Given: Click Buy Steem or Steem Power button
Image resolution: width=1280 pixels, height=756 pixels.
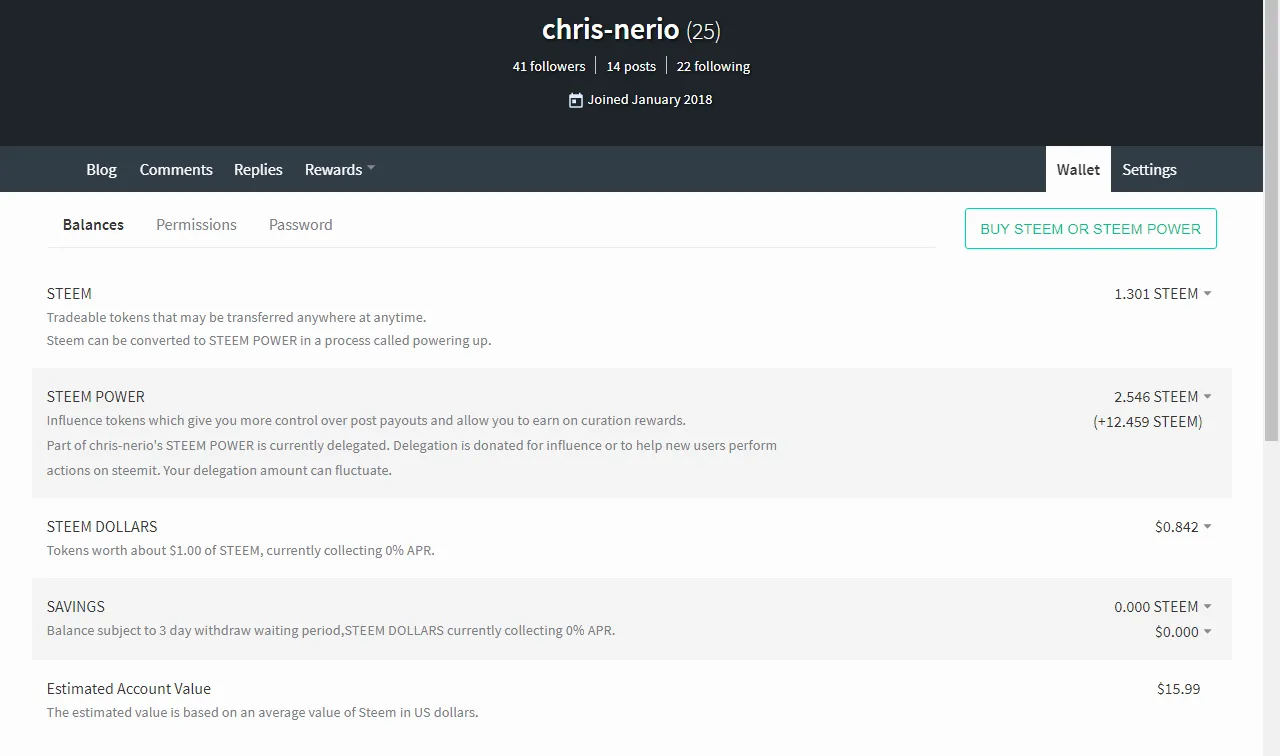Looking at the screenshot, I should 1091,228.
